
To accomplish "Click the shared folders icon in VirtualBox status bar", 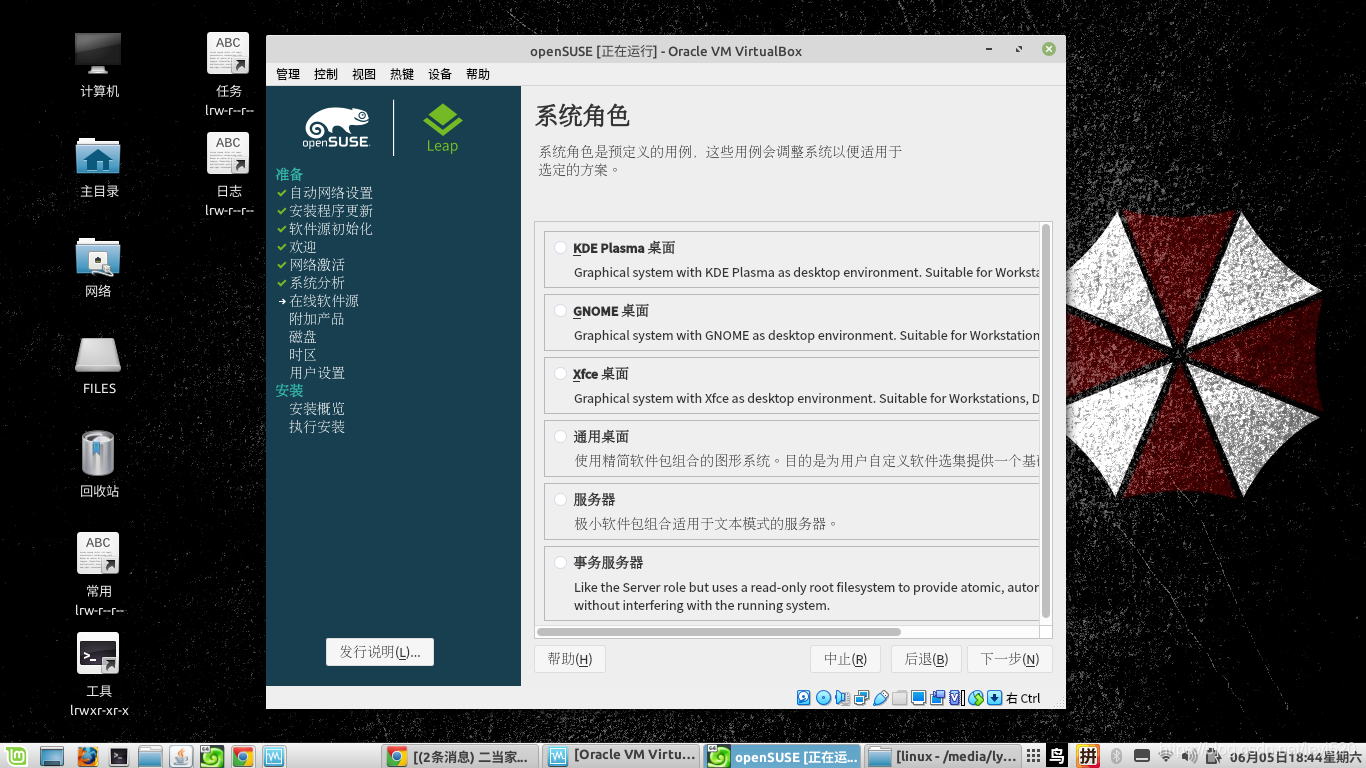I will pos(899,698).
